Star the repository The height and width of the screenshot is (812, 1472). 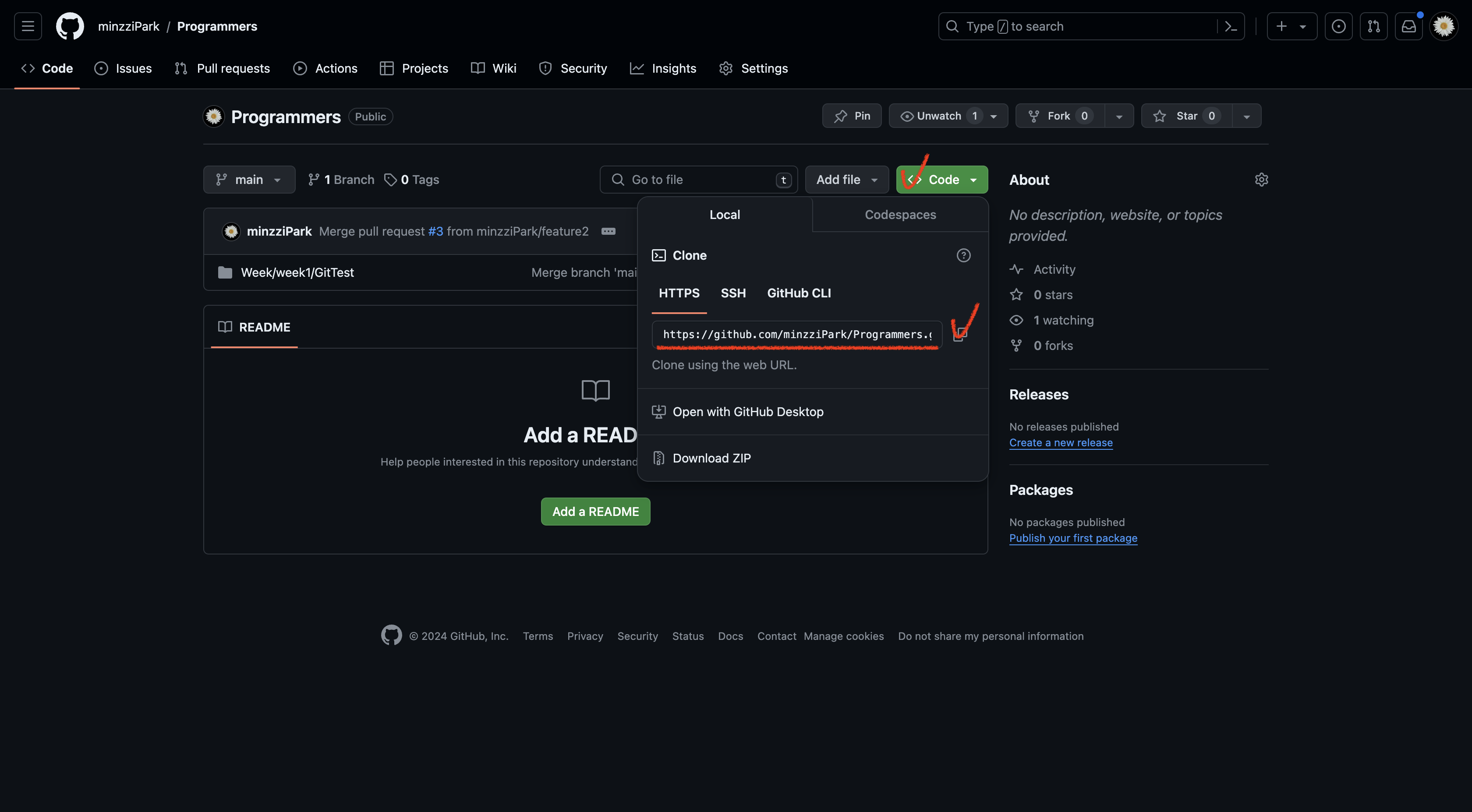(x=1186, y=116)
